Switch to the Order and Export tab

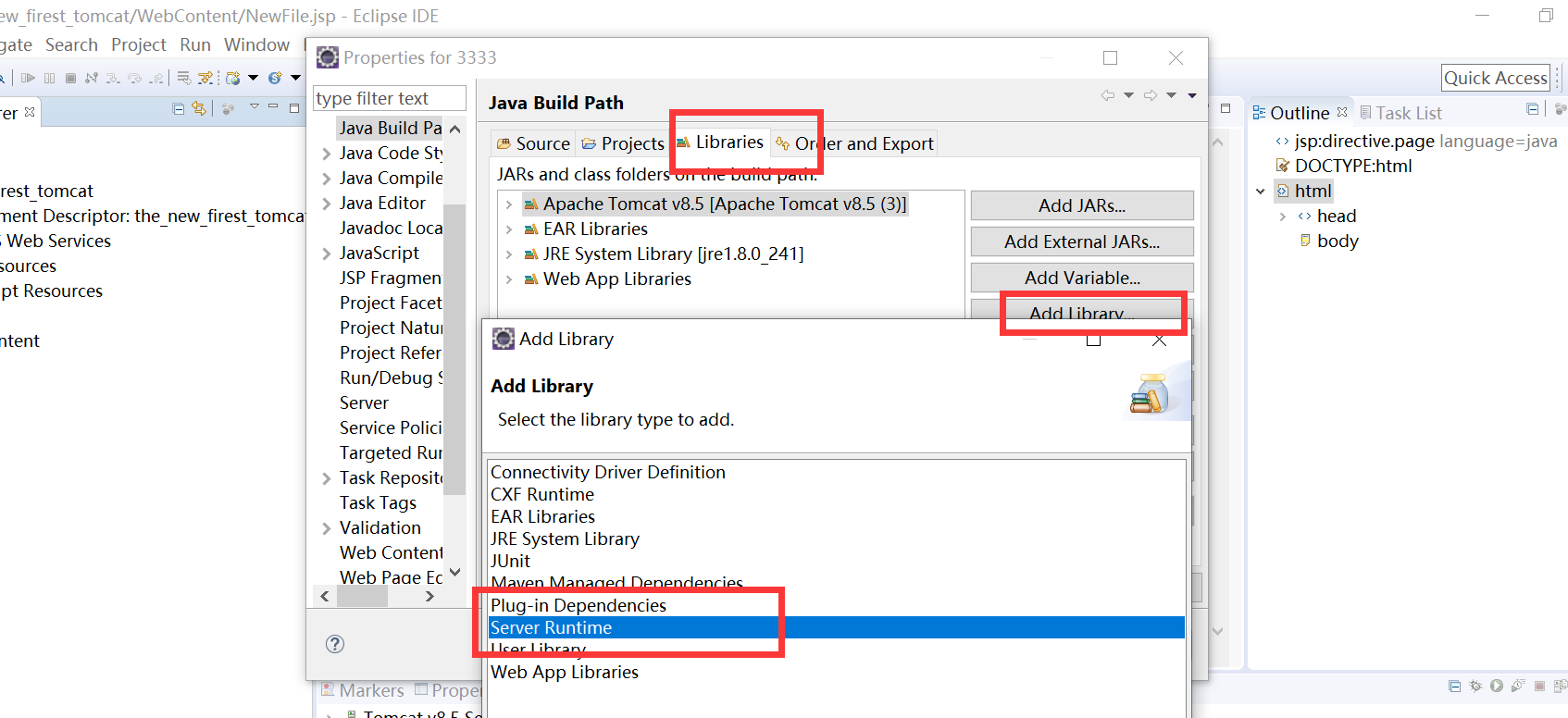(855, 143)
